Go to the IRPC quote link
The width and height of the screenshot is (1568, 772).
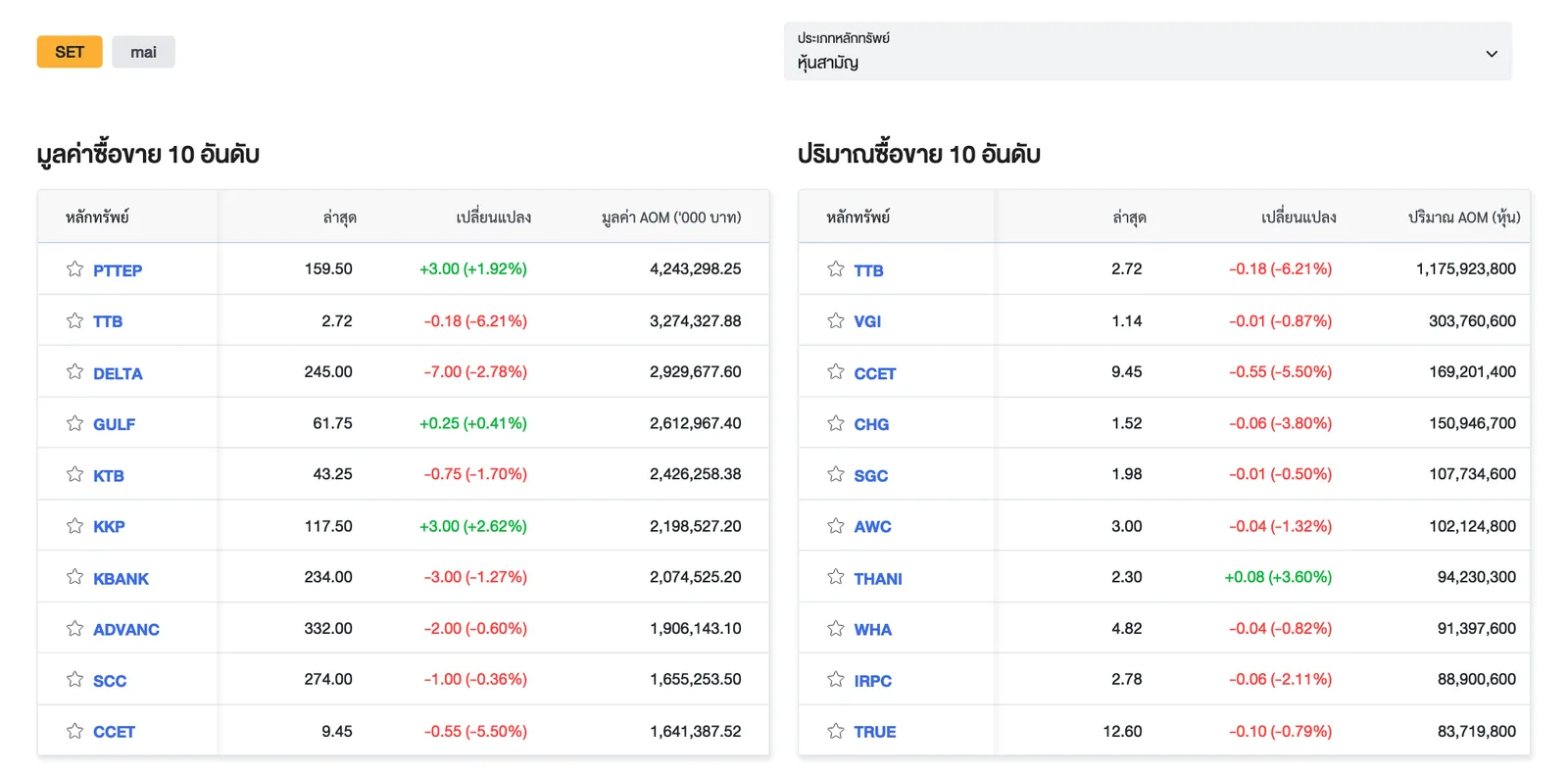point(873,681)
